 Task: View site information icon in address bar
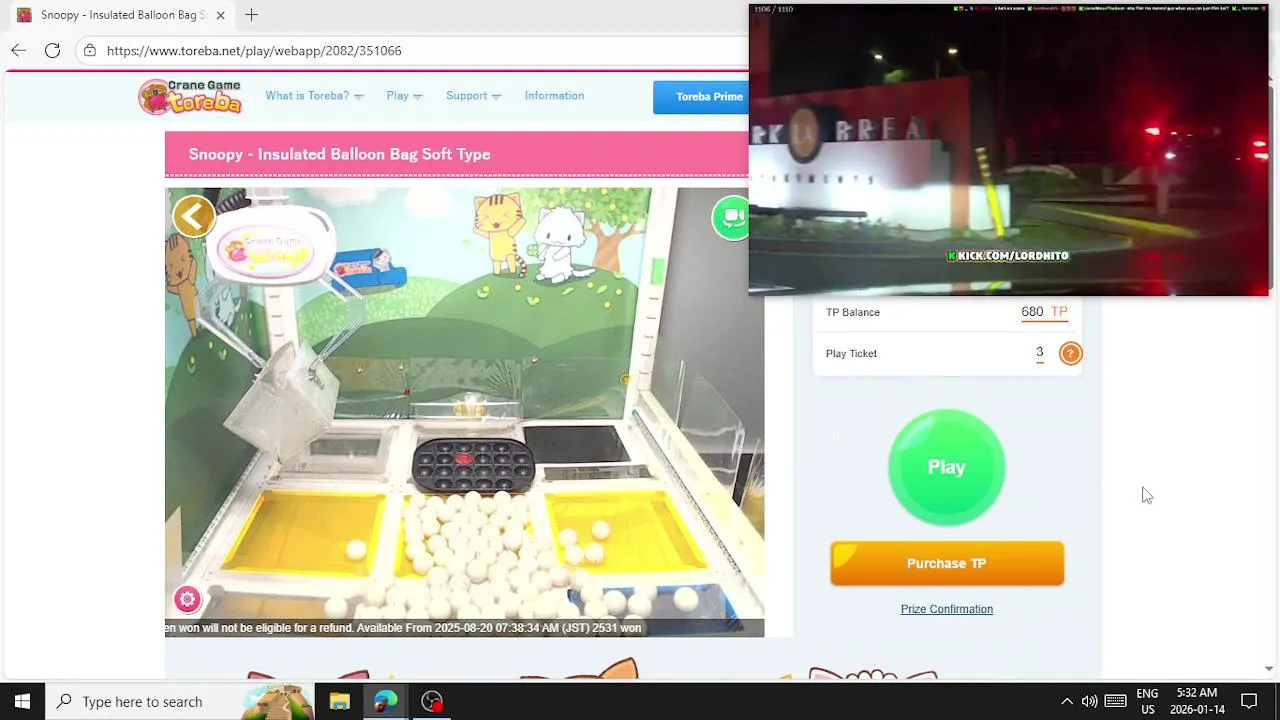point(90,50)
